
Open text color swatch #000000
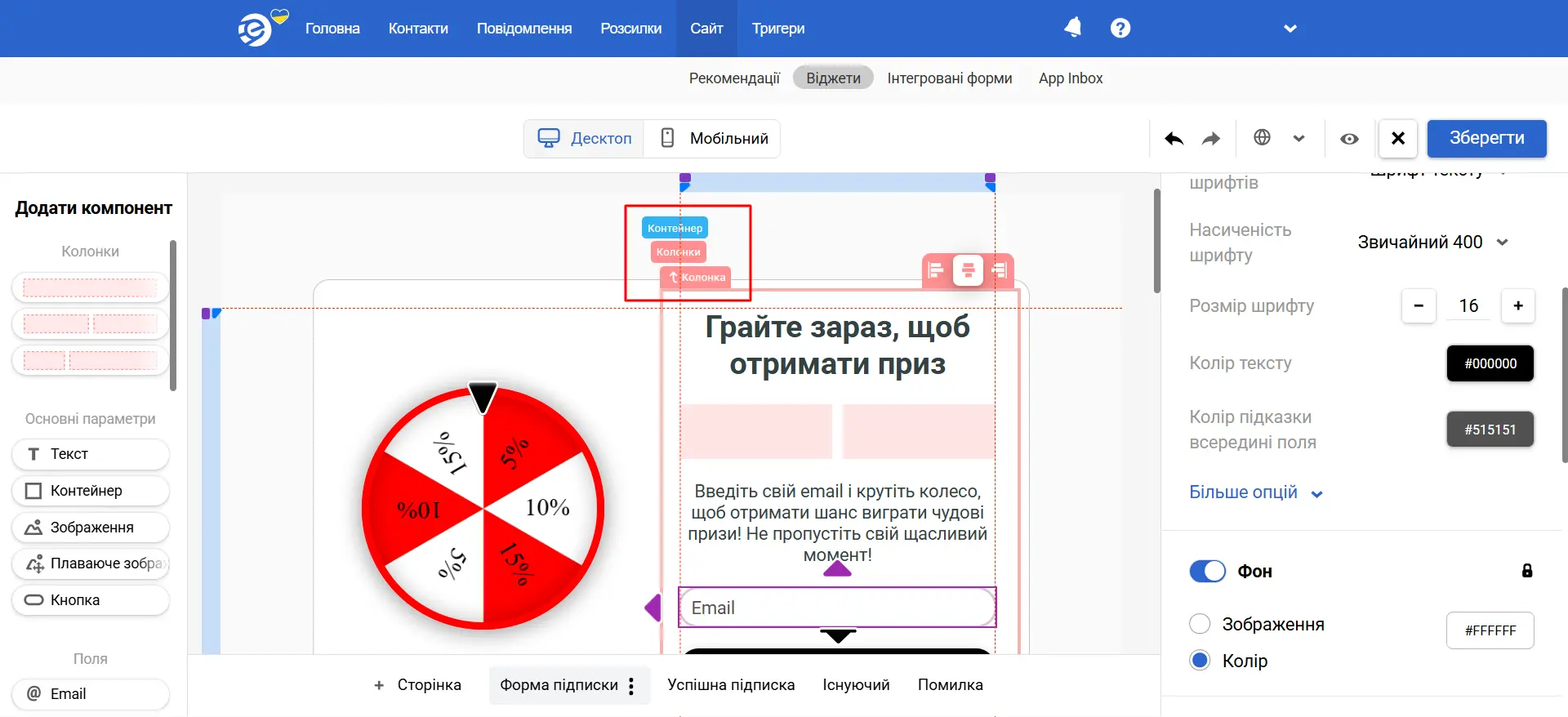[x=1490, y=363]
